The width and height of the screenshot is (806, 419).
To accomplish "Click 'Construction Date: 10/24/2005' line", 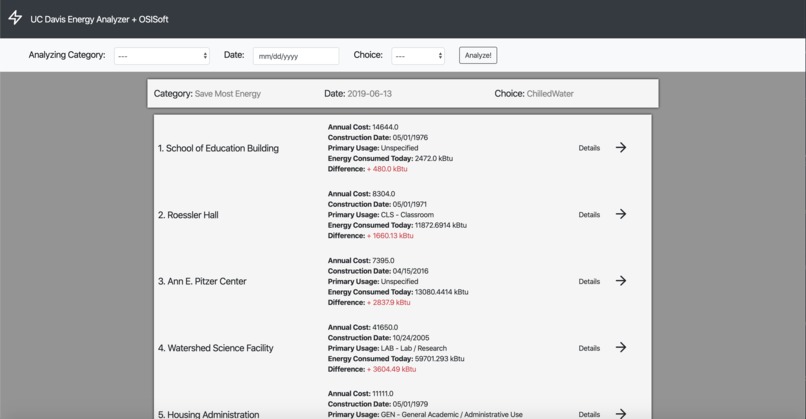I will pos(379,338).
